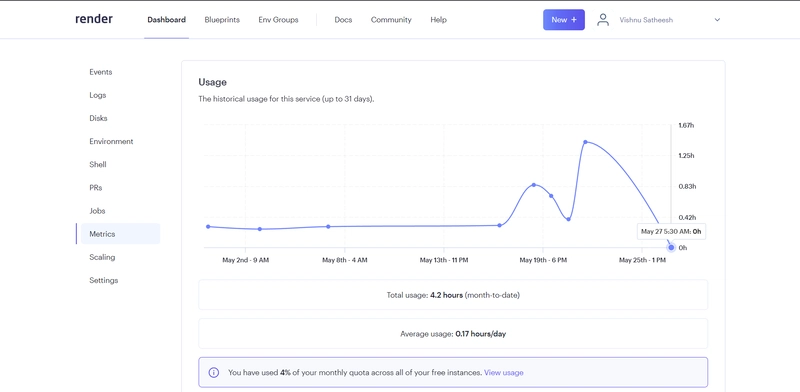Click the May 27 0h data point

click(x=671, y=248)
